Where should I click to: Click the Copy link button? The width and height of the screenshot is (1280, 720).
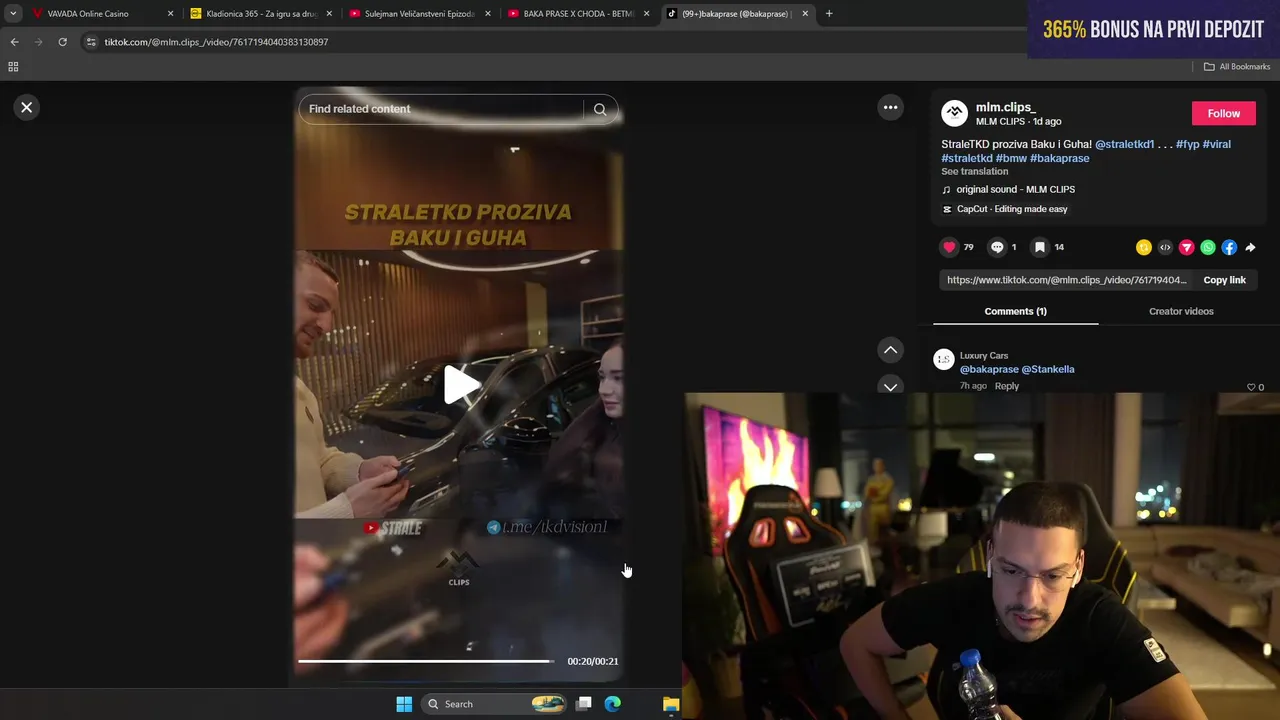pyautogui.click(x=1224, y=280)
